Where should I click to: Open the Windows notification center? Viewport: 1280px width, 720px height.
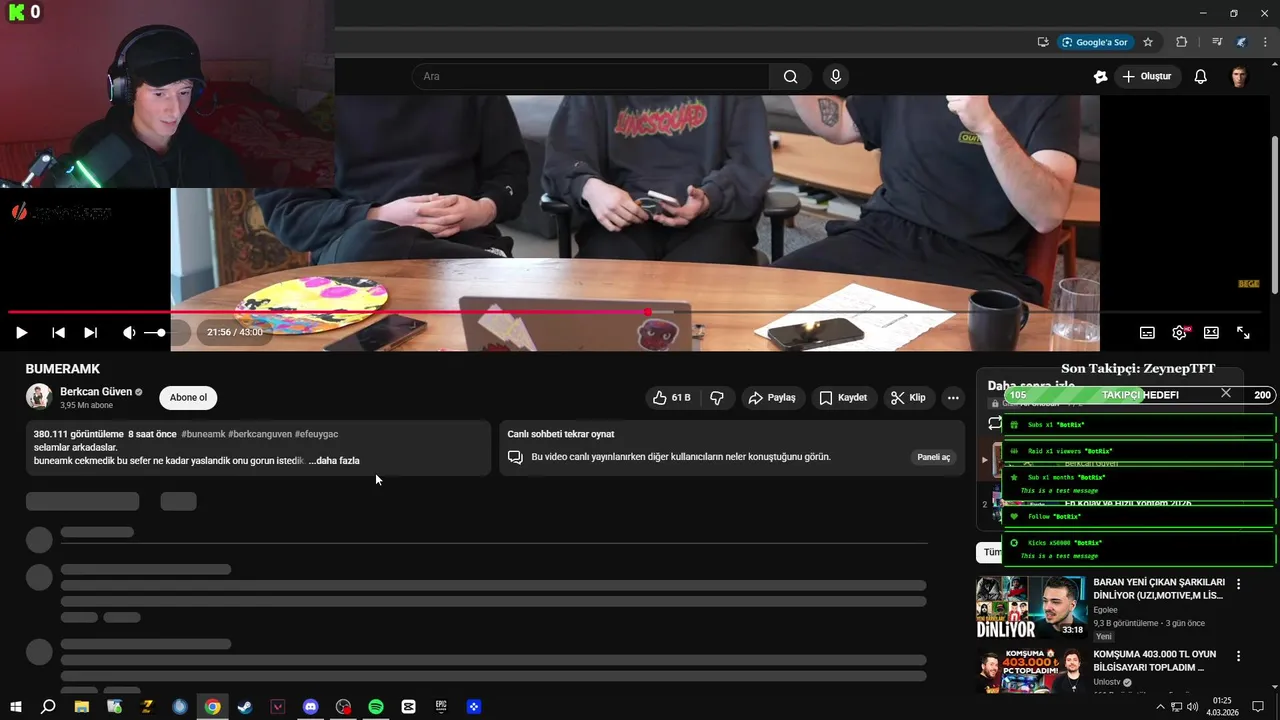click(1258, 707)
